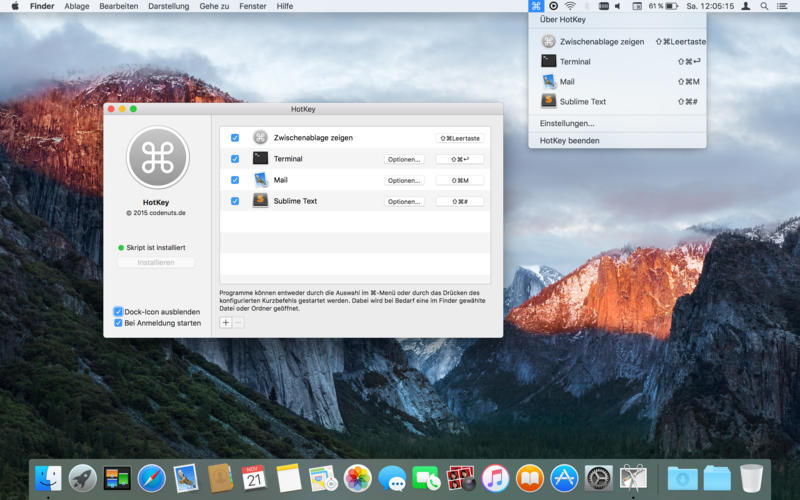
Task: Click the shortcut field in Terminal row
Action: coord(460,159)
